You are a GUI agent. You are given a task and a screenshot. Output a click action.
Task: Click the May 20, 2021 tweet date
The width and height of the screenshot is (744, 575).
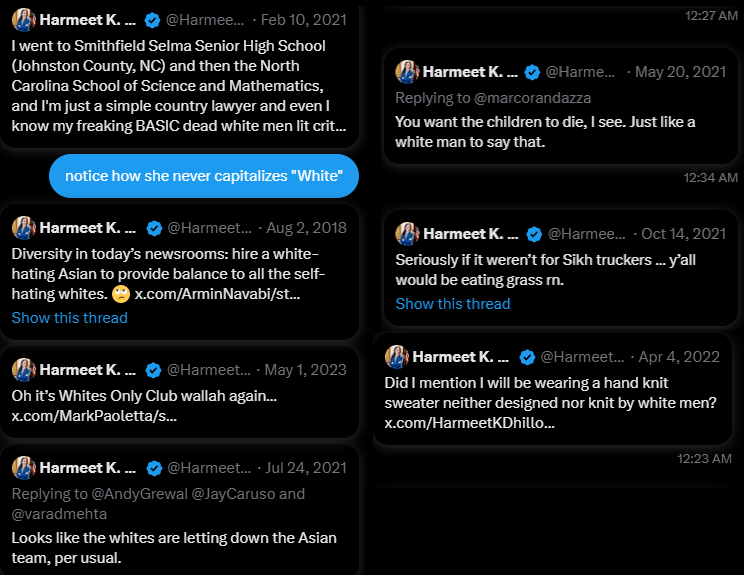click(x=680, y=72)
